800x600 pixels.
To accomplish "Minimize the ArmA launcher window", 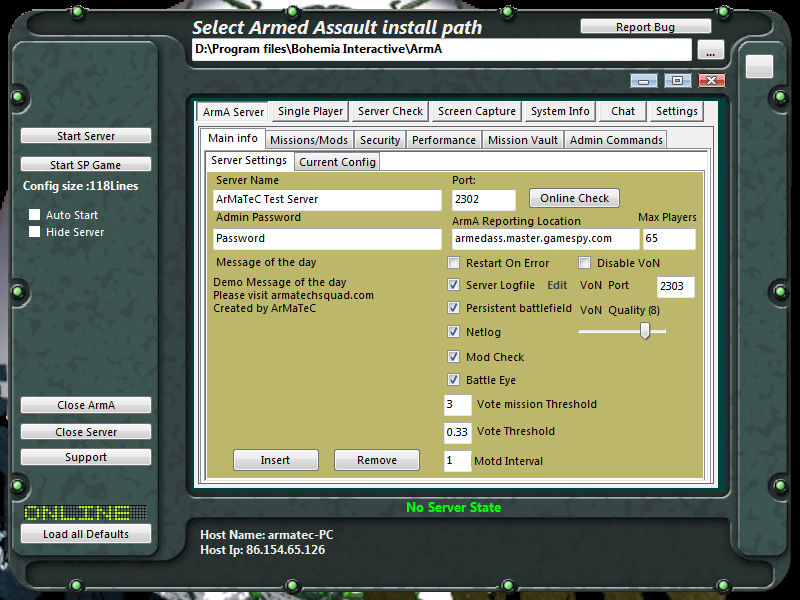I will [643, 81].
